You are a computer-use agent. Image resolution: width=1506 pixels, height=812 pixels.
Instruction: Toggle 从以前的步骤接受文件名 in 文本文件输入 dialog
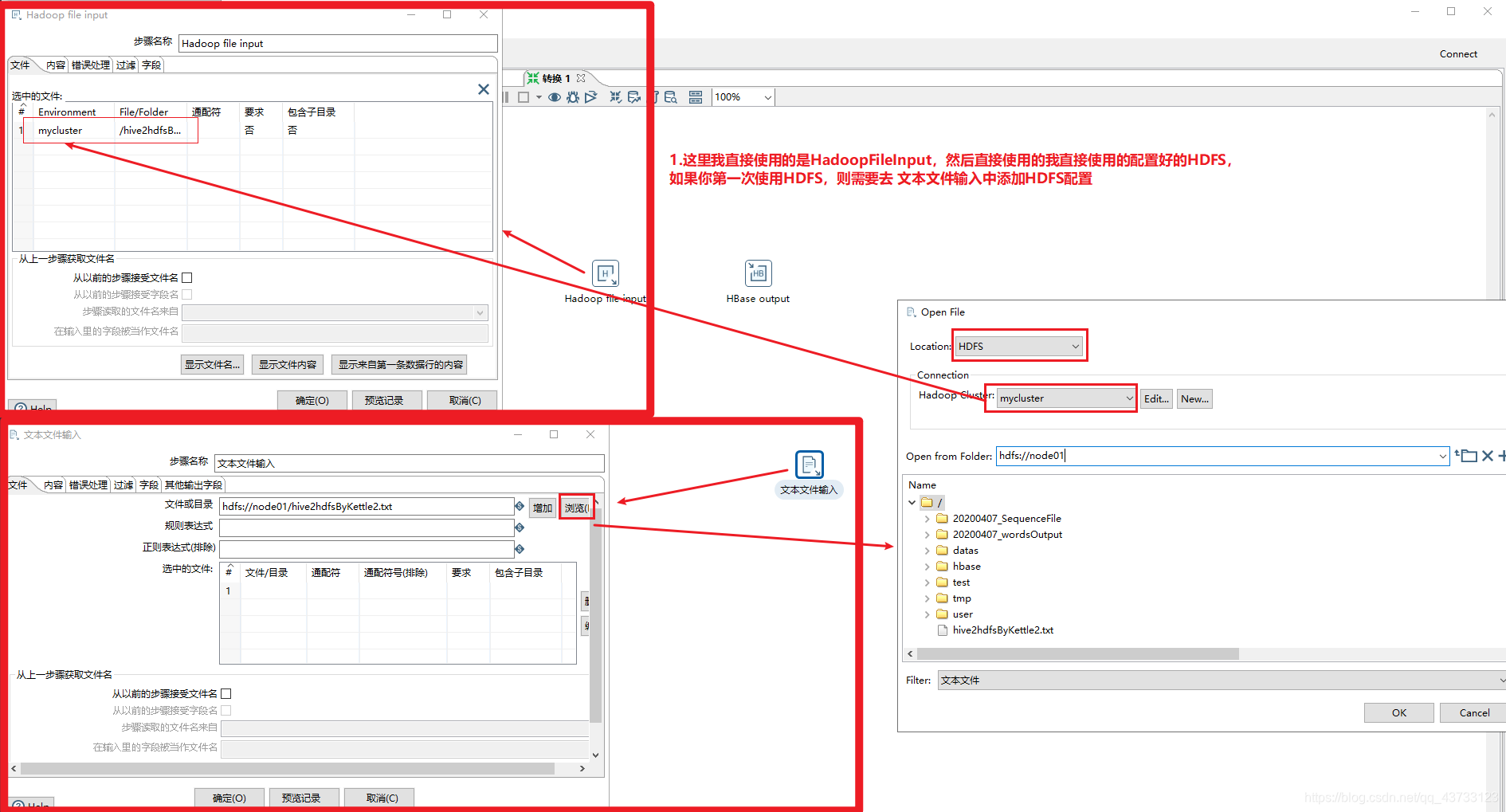point(226,694)
